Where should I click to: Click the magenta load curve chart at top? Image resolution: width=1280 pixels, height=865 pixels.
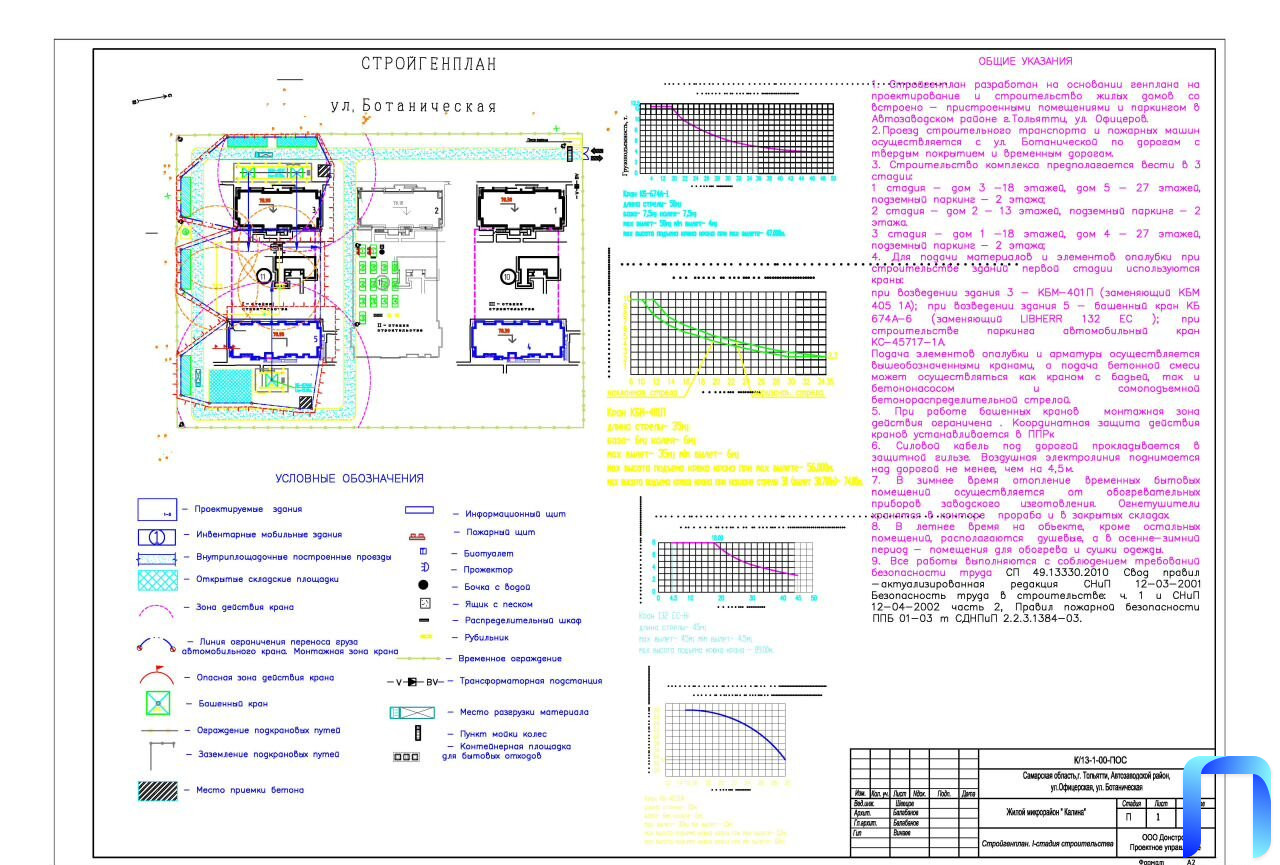coord(737,139)
